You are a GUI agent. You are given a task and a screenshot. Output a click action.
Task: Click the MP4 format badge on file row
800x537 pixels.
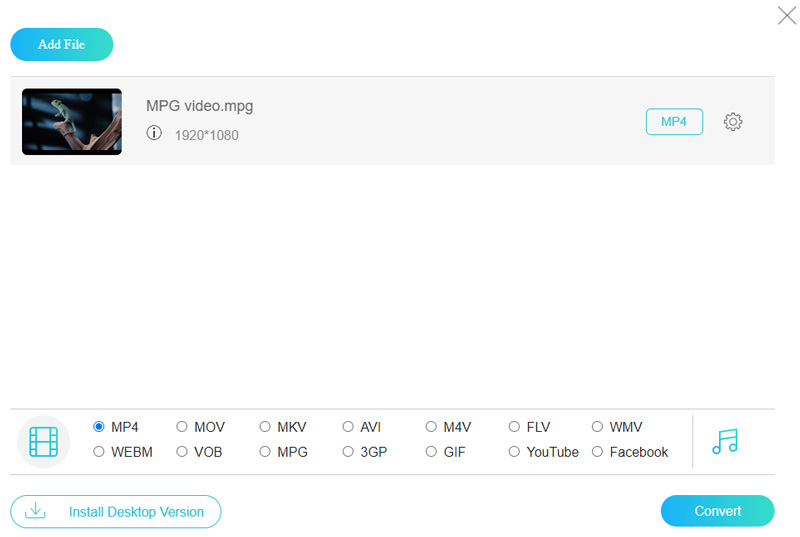[x=674, y=122]
